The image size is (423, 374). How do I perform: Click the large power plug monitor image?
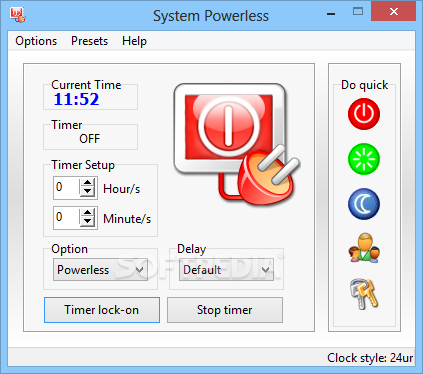[237, 144]
